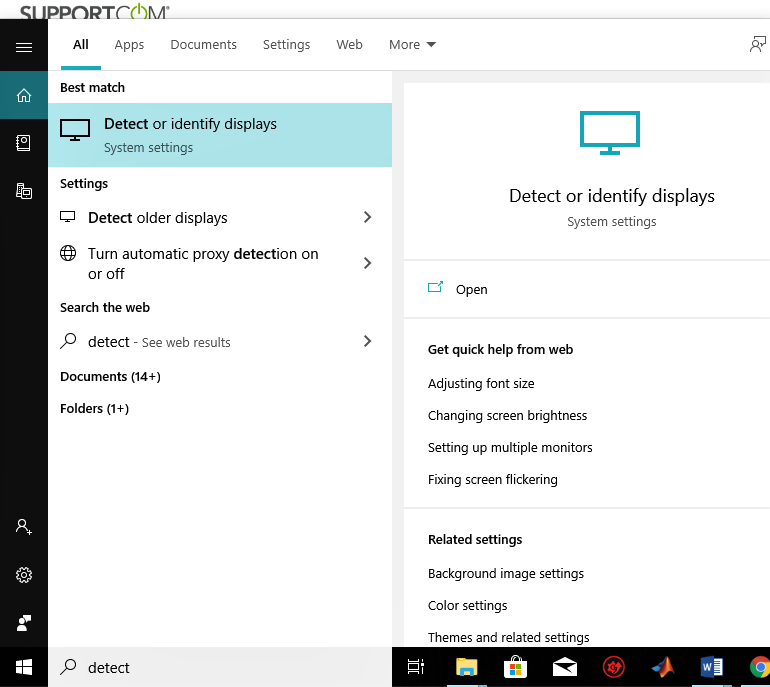Expand Detect older displays chevron

(367, 217)
